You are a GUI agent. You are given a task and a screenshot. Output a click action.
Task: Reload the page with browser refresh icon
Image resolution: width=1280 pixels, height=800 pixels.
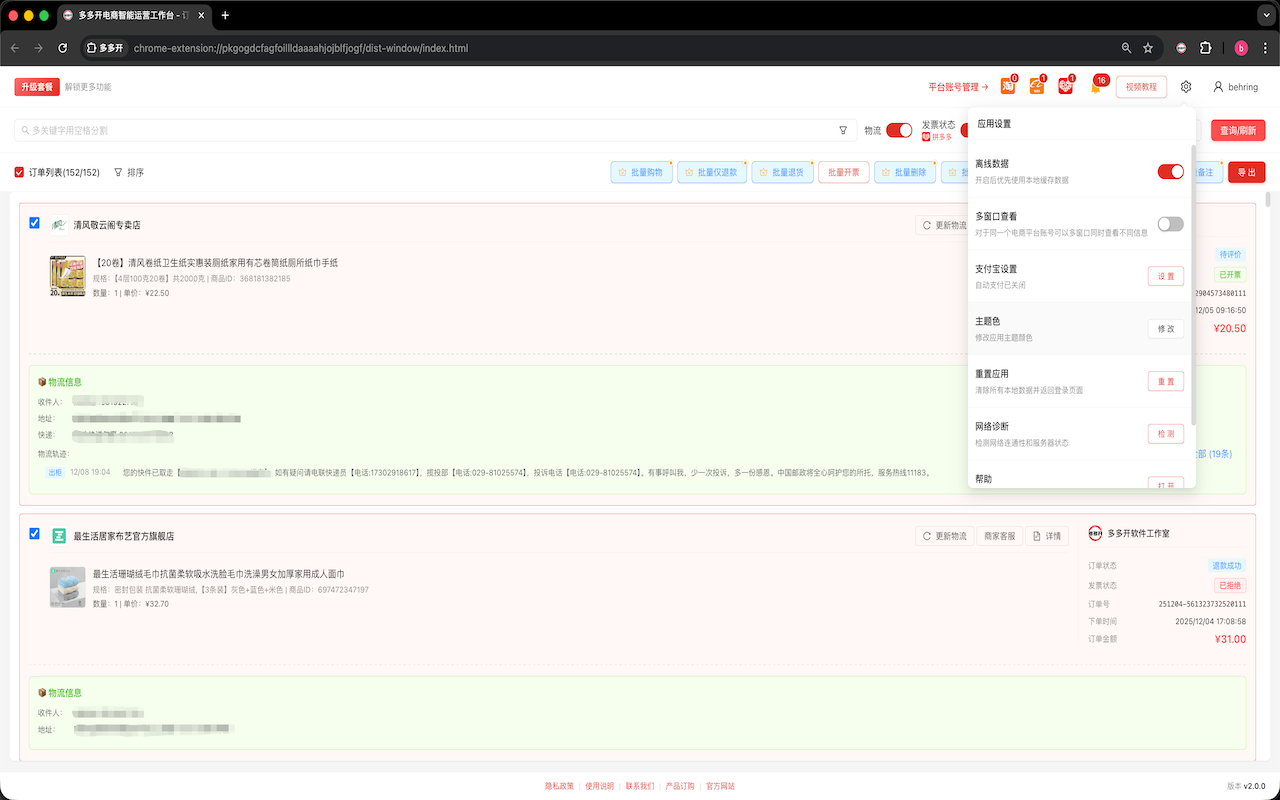pyautogui.click(x=63, y=48)
